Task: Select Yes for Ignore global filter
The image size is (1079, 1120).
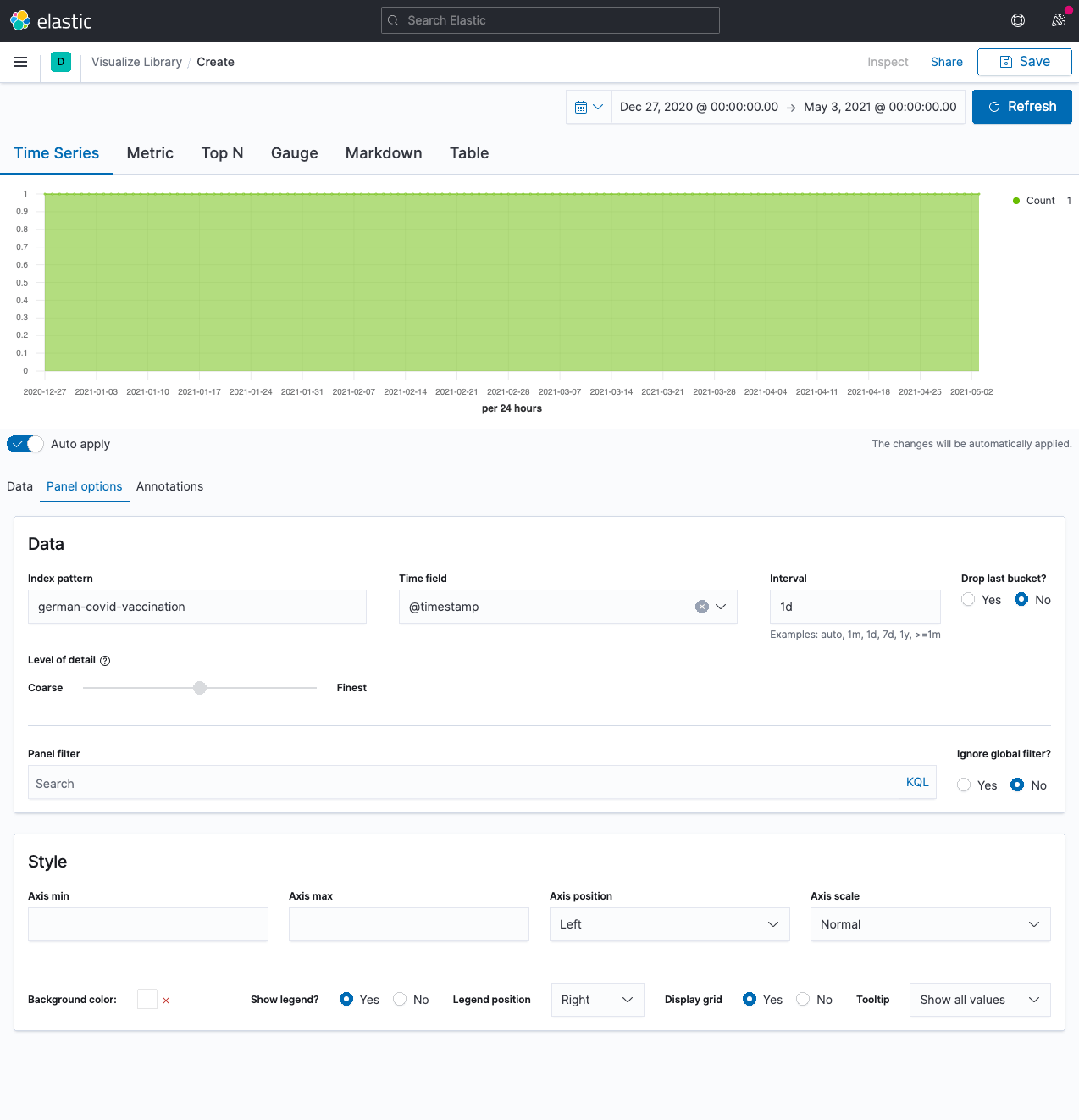Action: [x=965, y=785]
